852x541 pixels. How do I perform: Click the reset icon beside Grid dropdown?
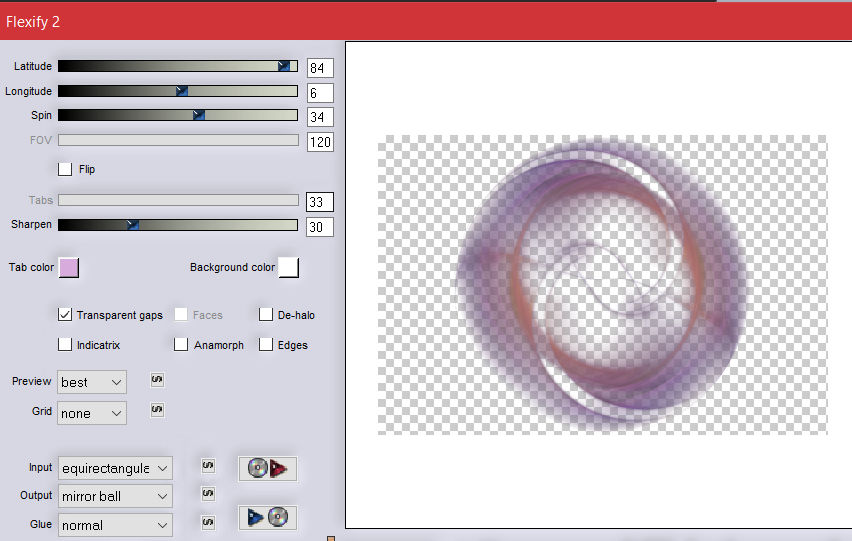(157, 410)
